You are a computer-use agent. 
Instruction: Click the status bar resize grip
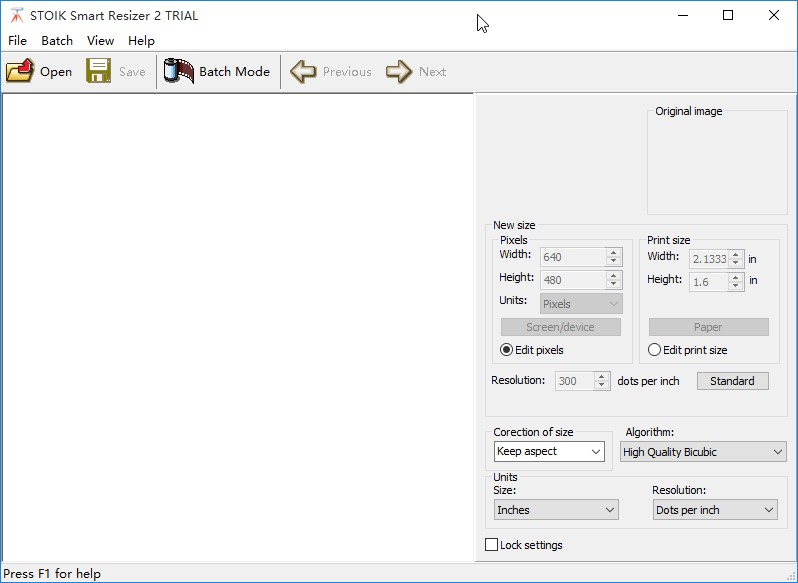[x=791, y=576]
